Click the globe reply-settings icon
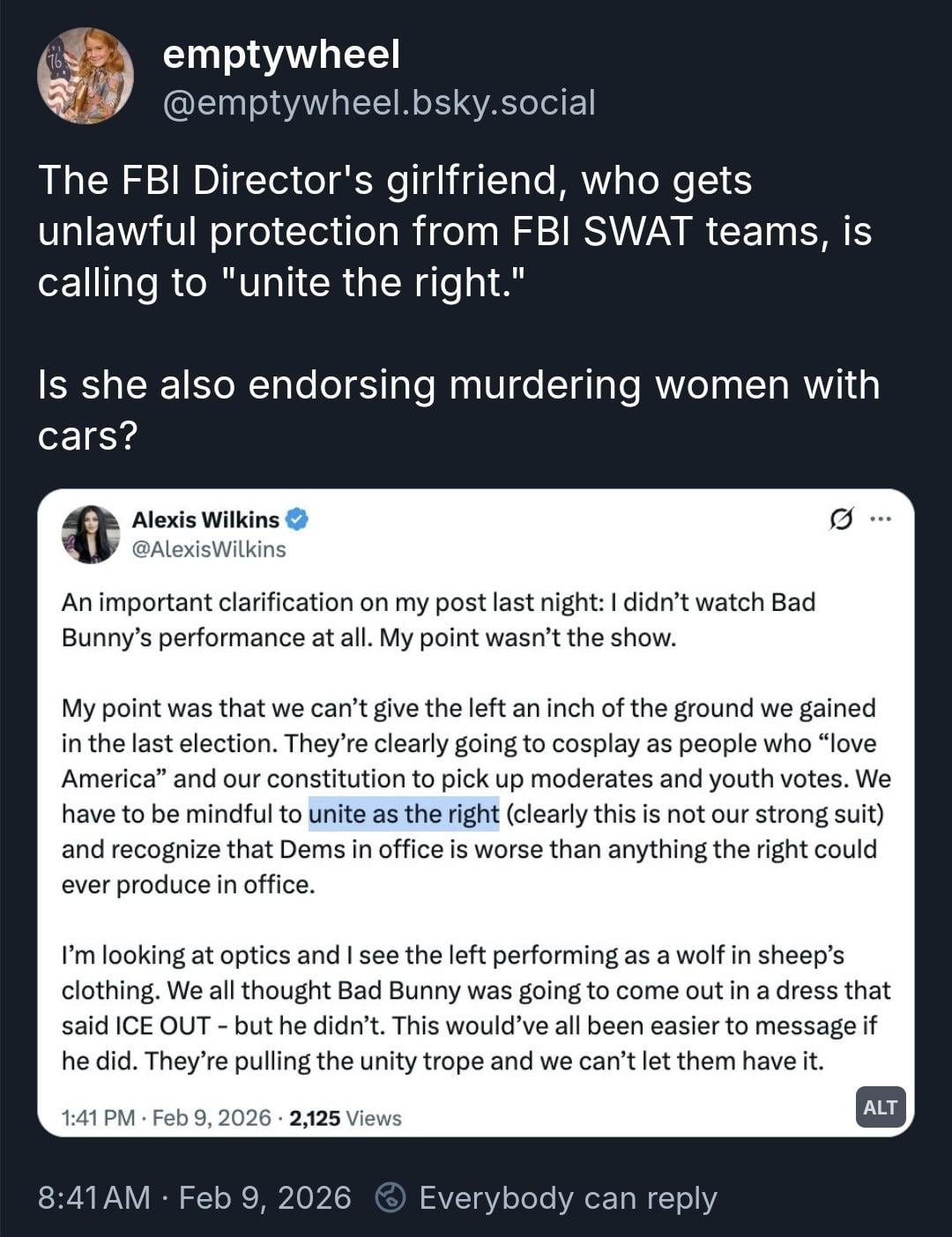Screen dimensions: 952x1237 pyautogui.click(x=390, y=1197)
